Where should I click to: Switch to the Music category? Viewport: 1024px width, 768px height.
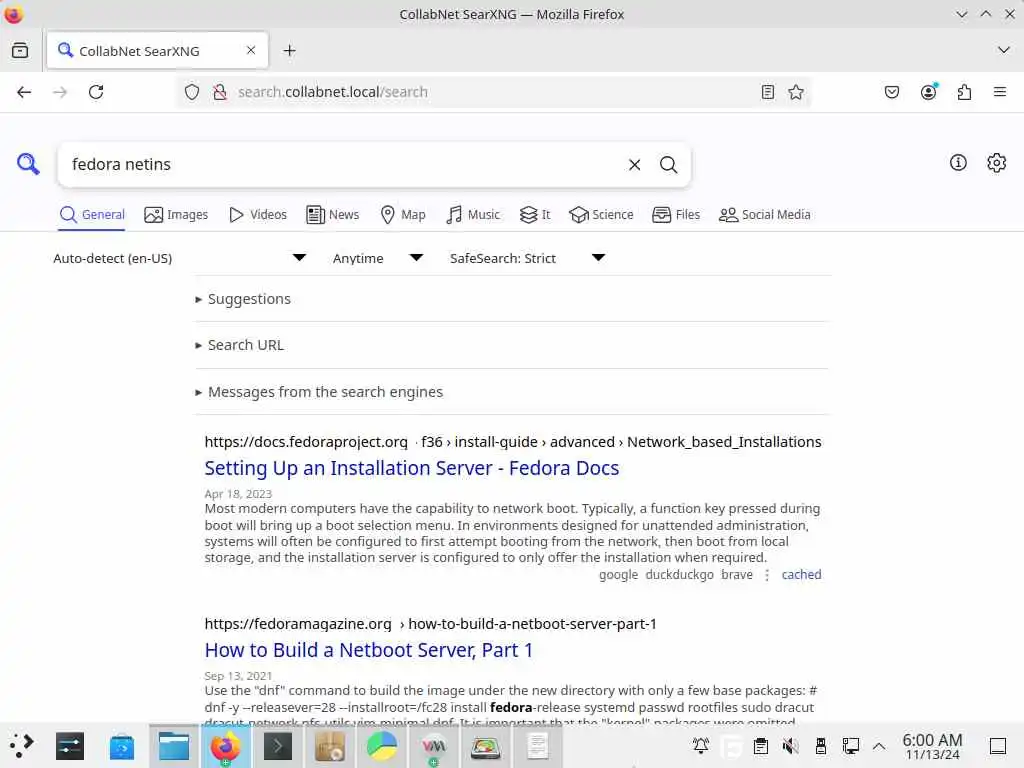[x=473, y=215]
